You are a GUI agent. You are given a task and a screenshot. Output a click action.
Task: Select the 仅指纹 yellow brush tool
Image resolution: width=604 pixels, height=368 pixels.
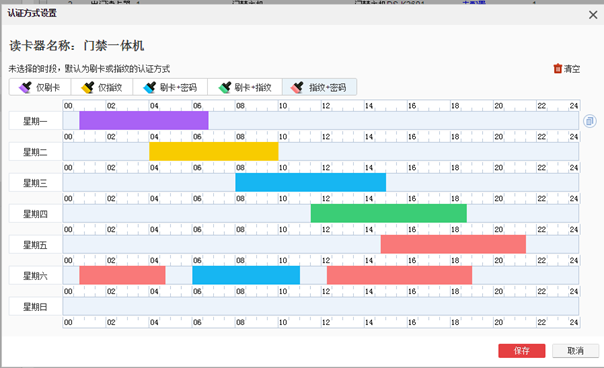[x=102, y=87]
